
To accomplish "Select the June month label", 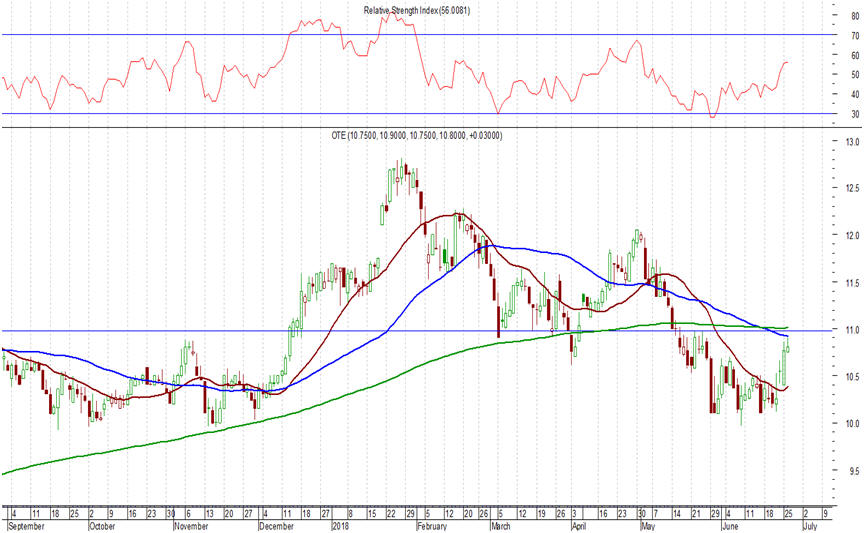I will click(x=730, y=526).
